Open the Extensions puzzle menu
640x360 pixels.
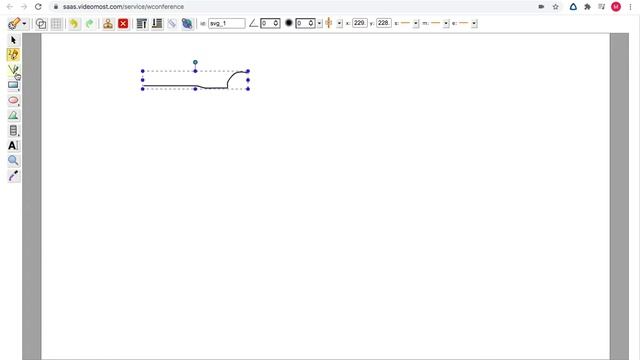pyautogui.click(x=587, y=7)
